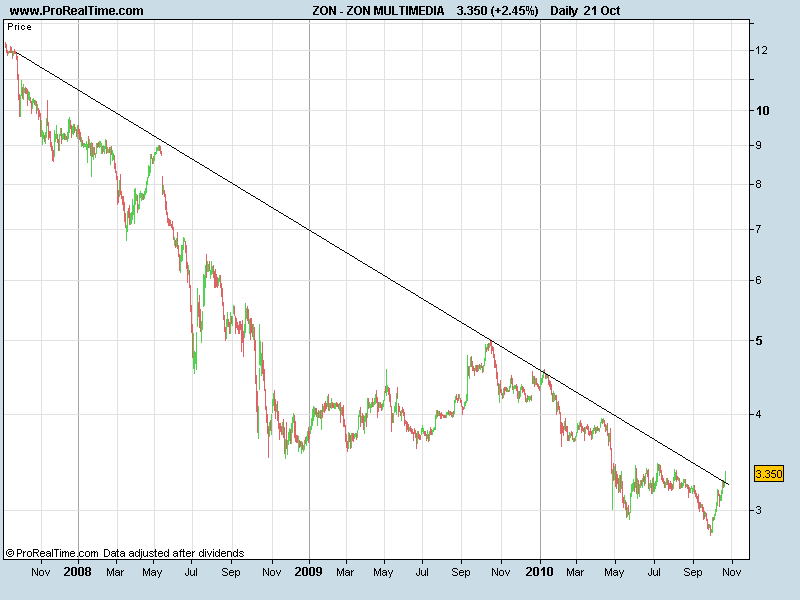800x600 pixels.
Task: Click the 9 price axis label
Action: 759,145
